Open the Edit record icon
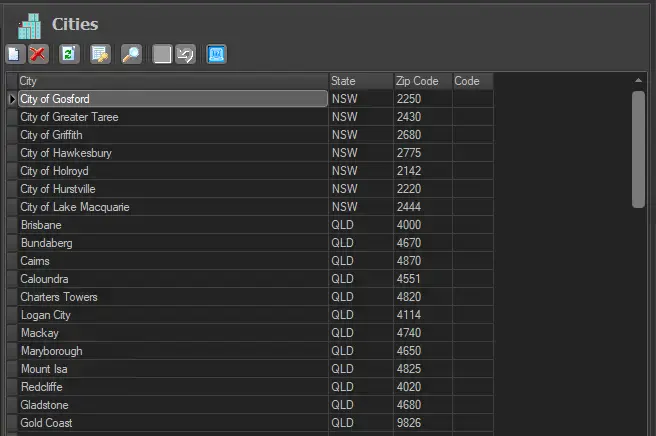Viewport: 656px width, 436px height. tap(100, 54)
